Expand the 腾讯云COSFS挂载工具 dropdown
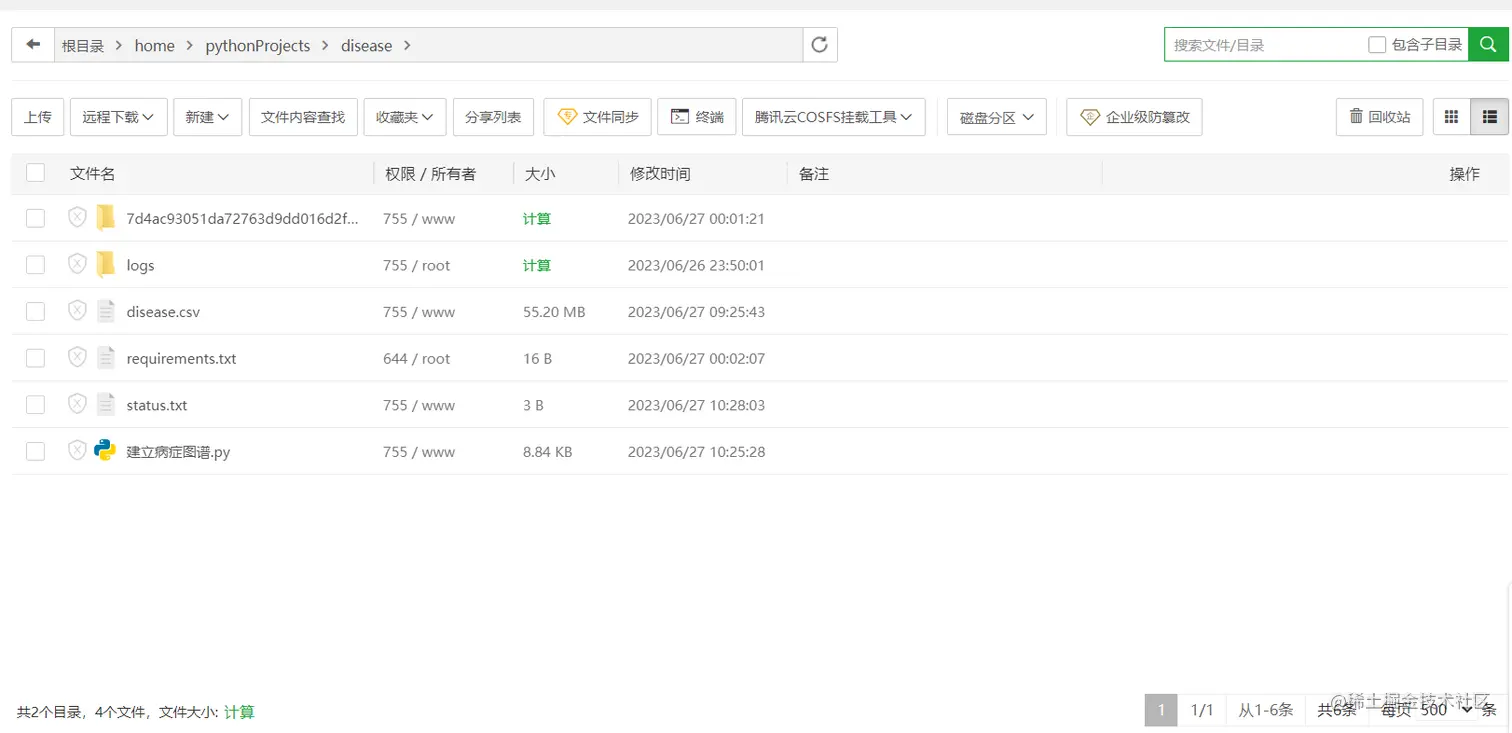 click(x=833, y=117)
